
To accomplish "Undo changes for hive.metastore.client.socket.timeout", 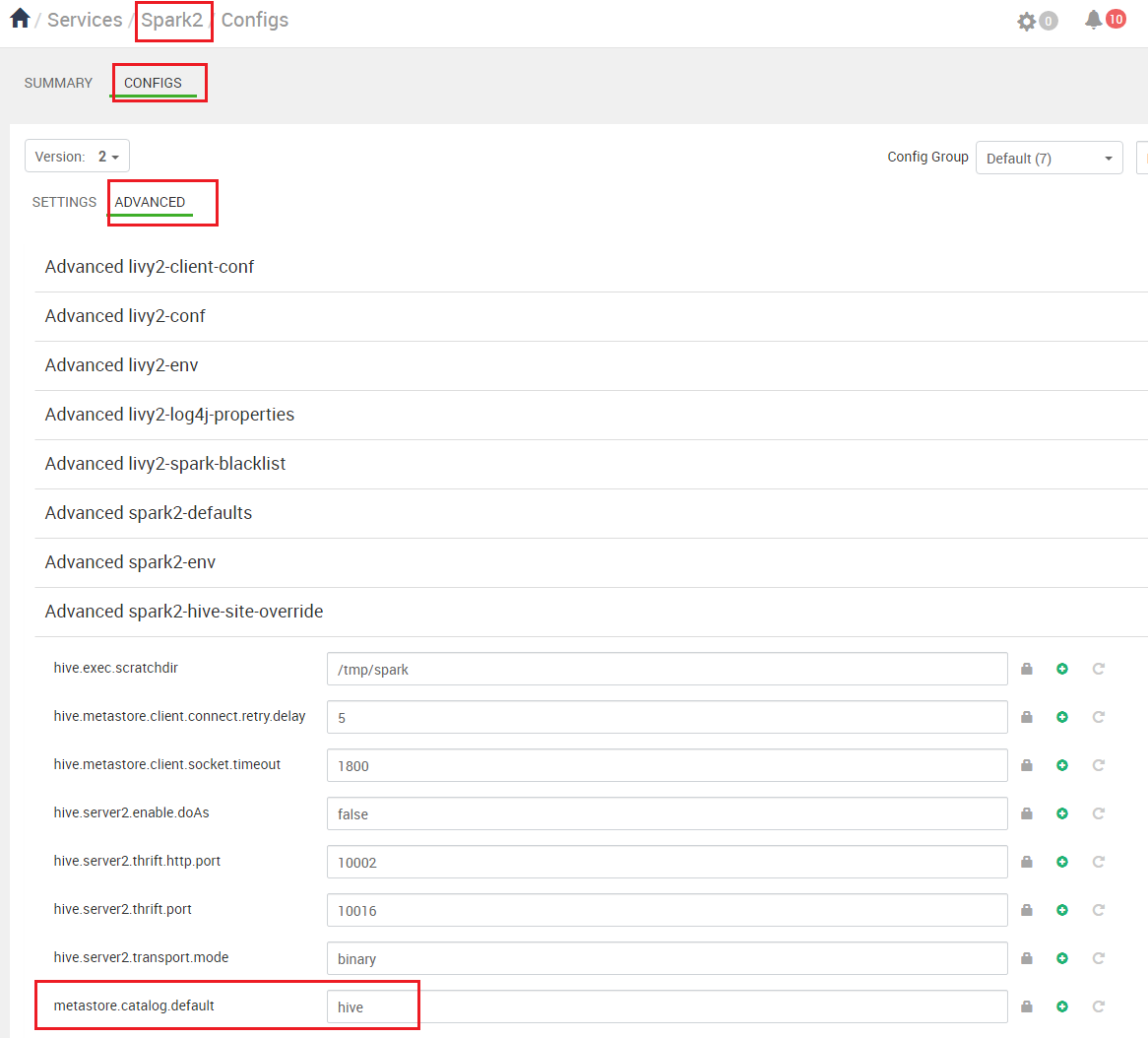I will 1098,765.
